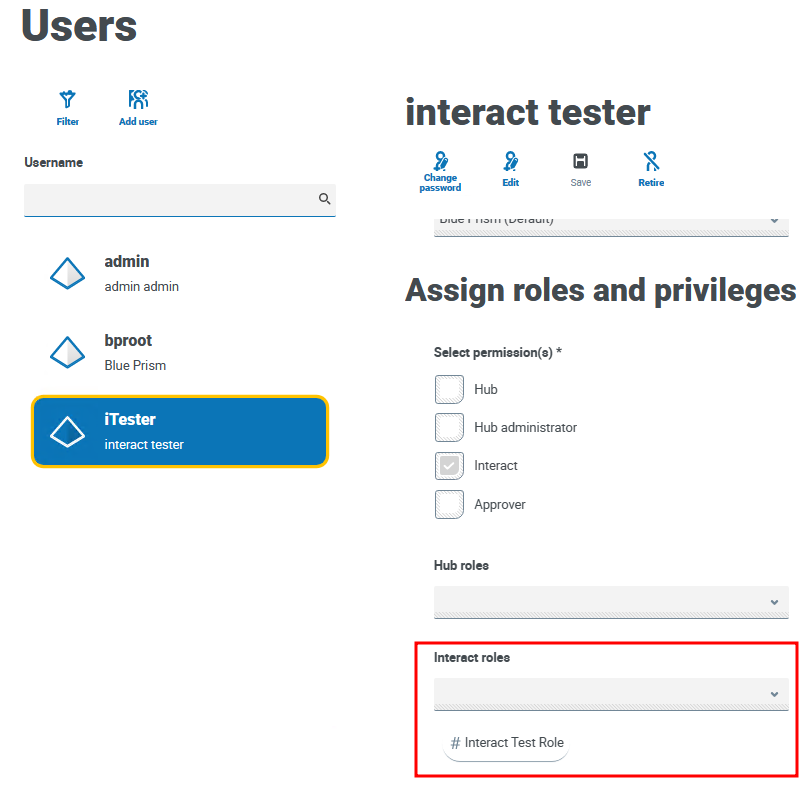Click the admin user avatar icon
Image resolution: width=805 pixels, height=788 pixels.
tap(67, 273)
